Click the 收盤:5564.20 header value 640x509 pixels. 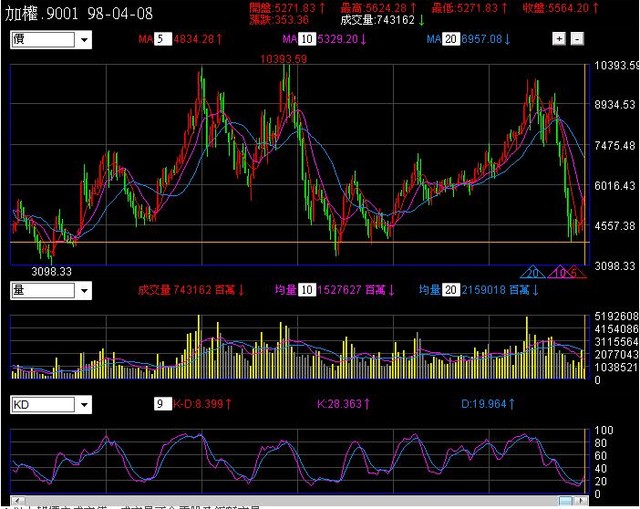(x=561, y=8)
